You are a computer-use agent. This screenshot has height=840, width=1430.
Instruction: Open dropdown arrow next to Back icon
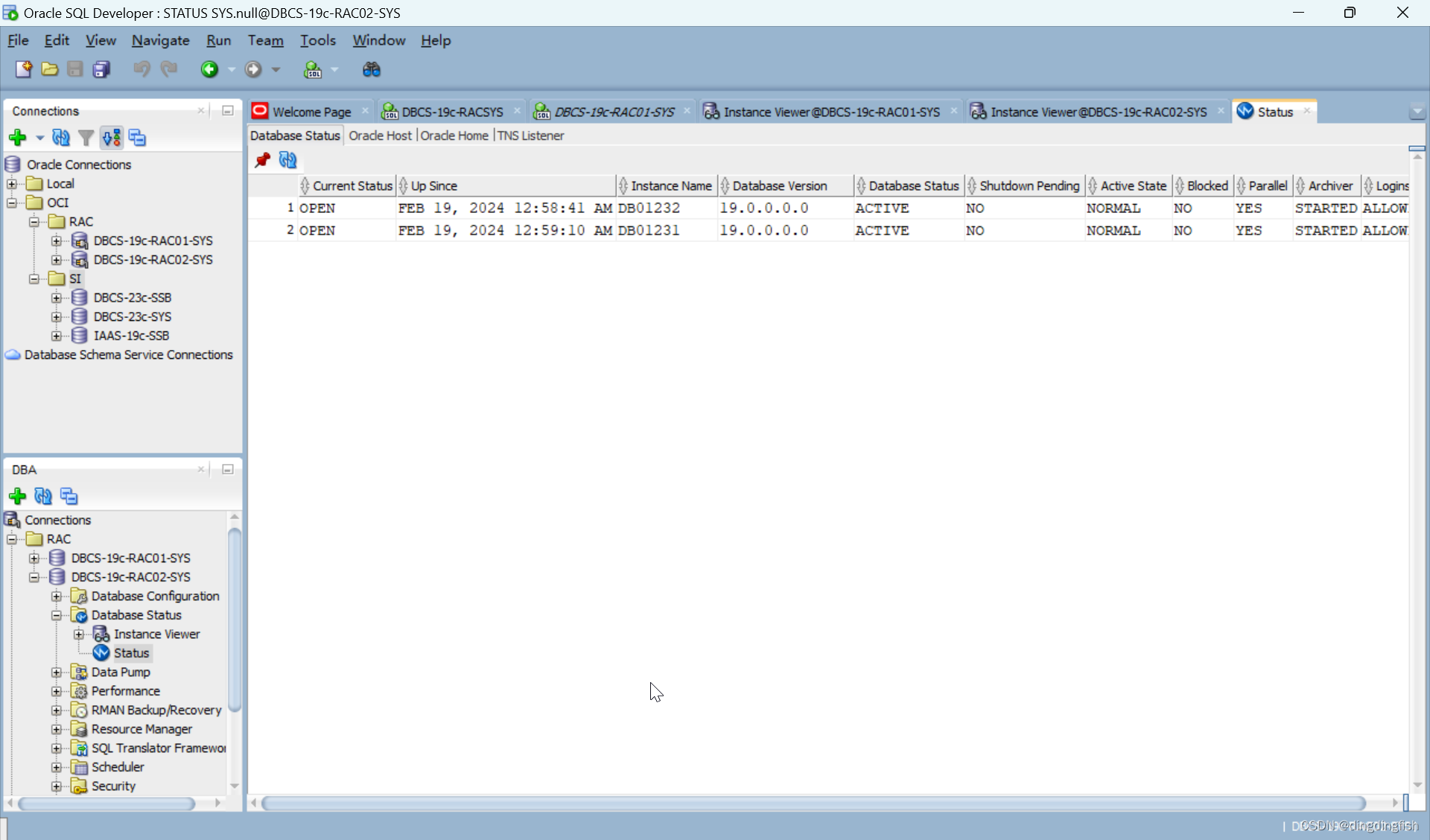pyautogui.click(x=232, y=69)
